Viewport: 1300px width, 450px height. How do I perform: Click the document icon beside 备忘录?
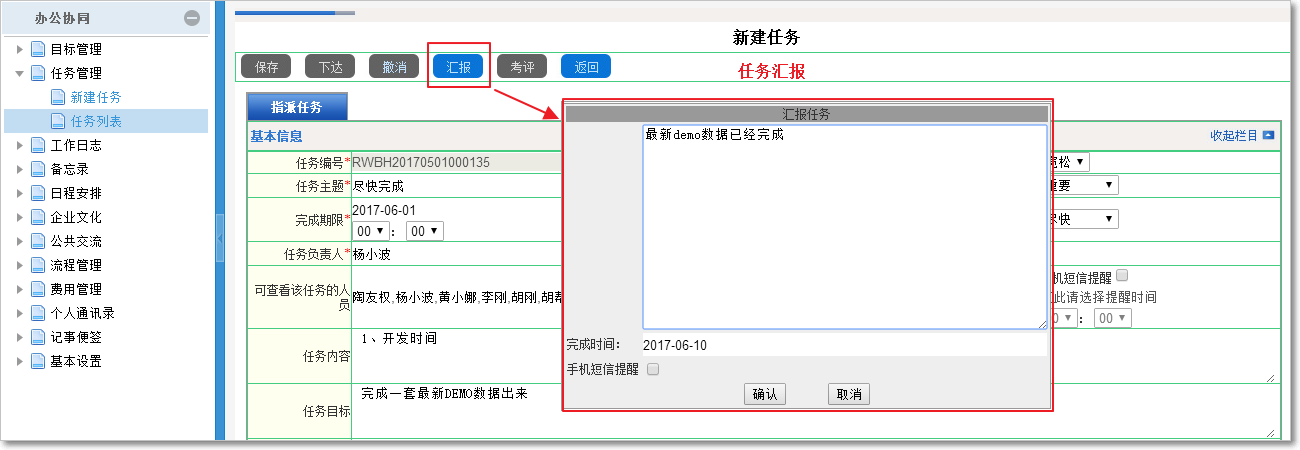point(38,169)
